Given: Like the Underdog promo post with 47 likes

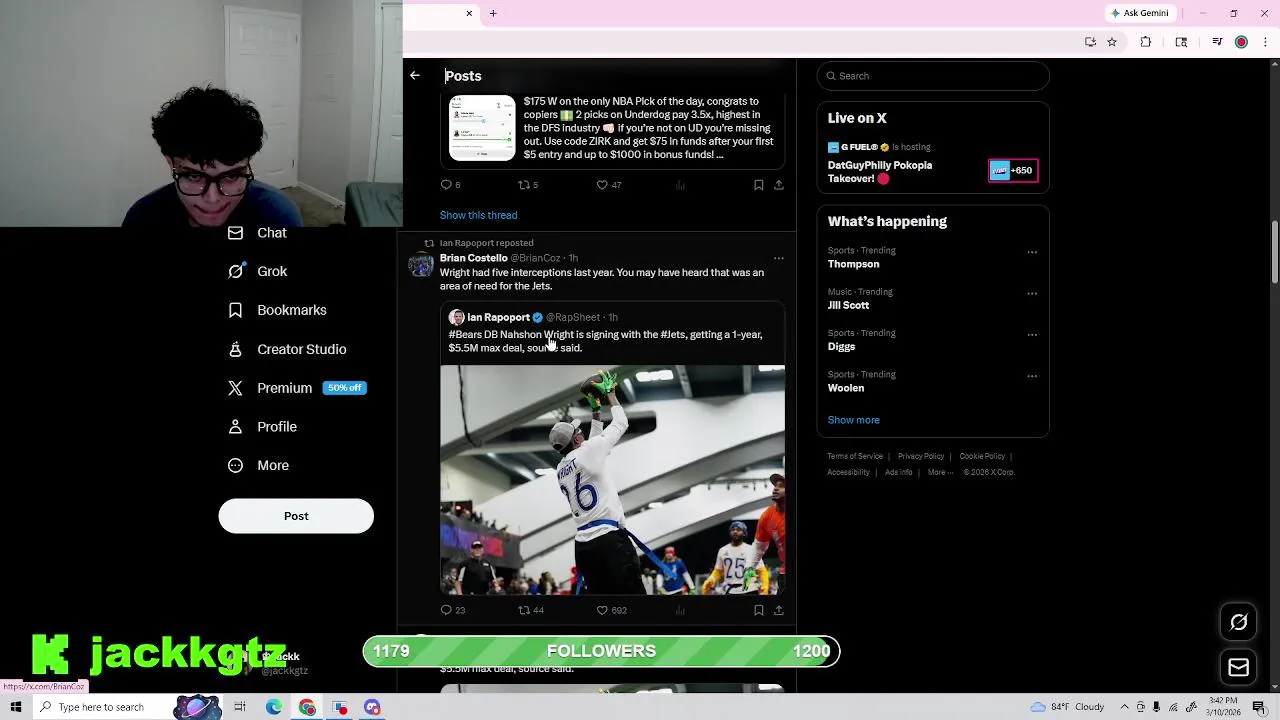Looking at the screenshot, I should pyautogui.click(x=608, y=185).
